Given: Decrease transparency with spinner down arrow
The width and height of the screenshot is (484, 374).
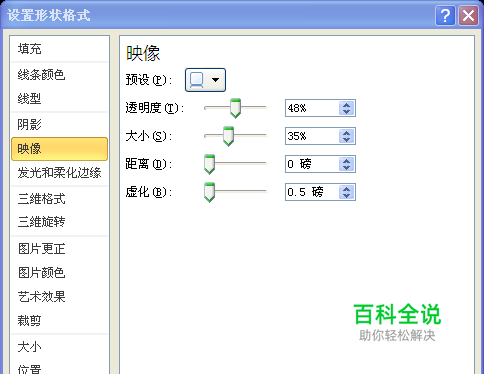Looking at the screenshot, I should click(347, 112).
